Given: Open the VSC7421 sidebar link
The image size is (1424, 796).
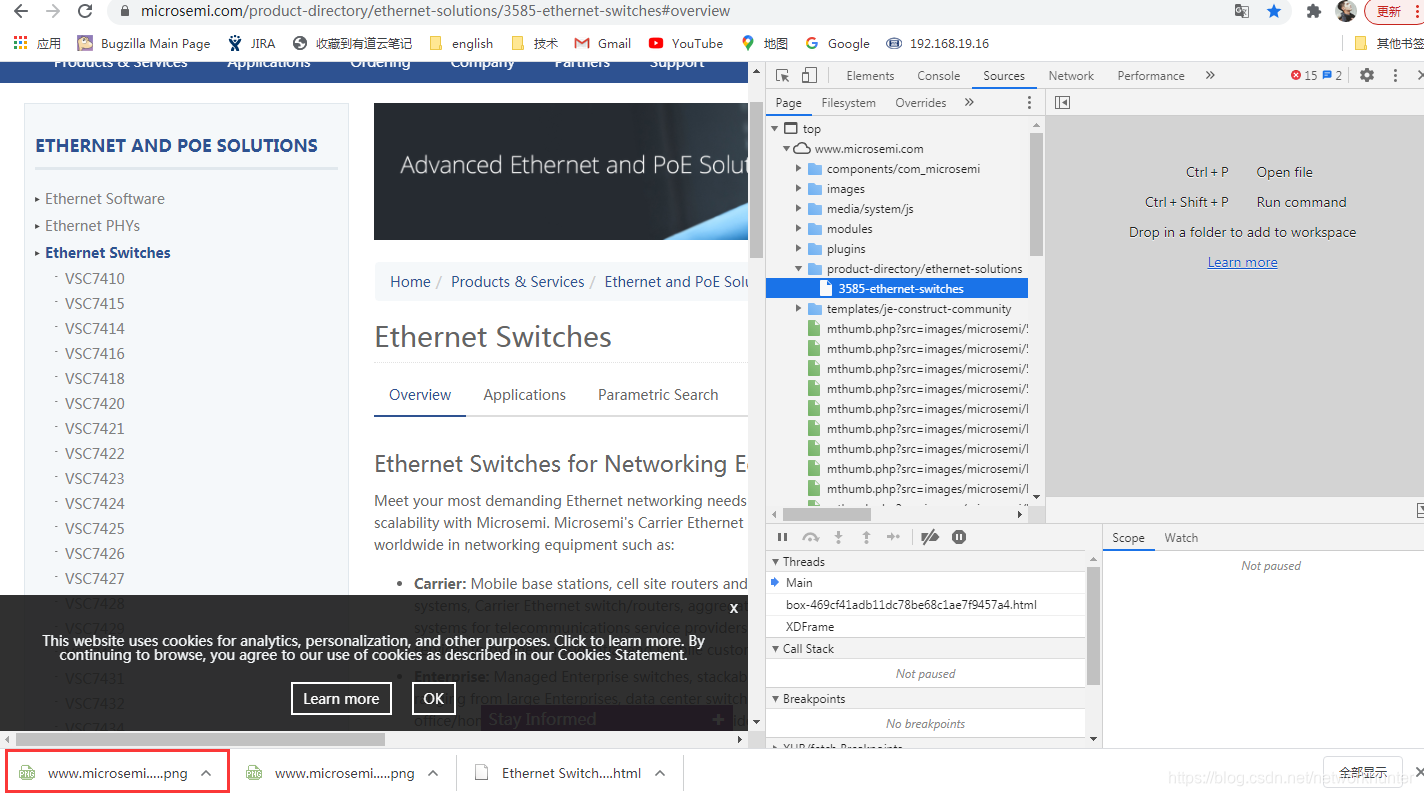Looking at the screenshot, I should pos(95,429).
